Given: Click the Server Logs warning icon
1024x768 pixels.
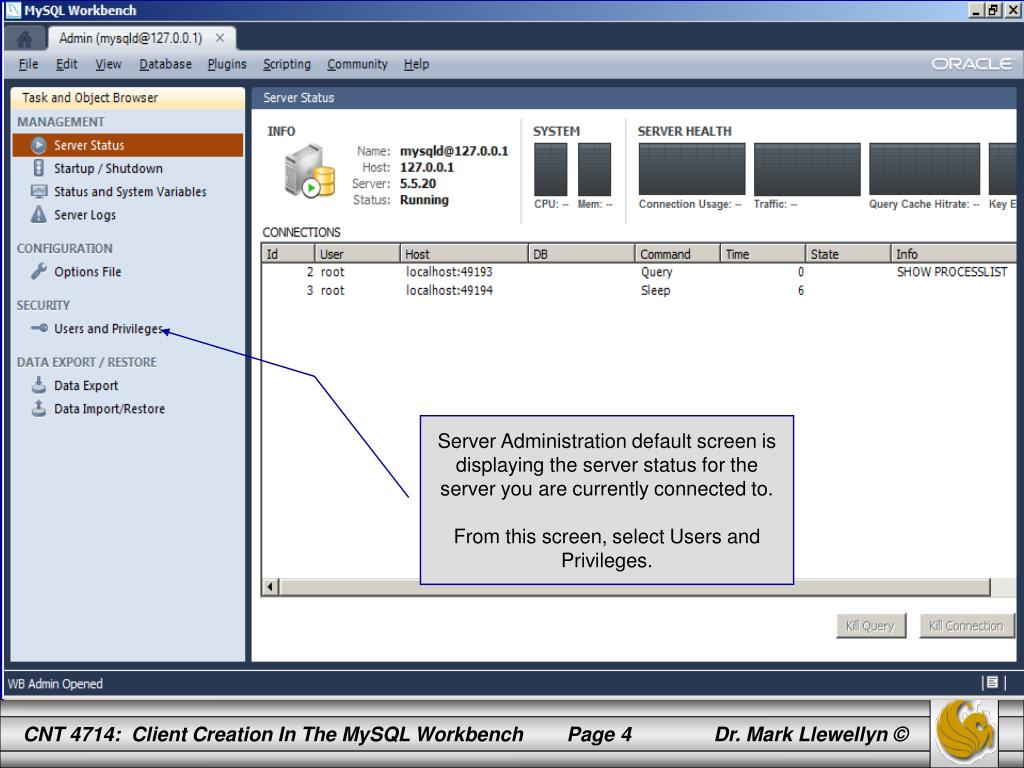Looking at the screenshot, I should pos(39,214).
